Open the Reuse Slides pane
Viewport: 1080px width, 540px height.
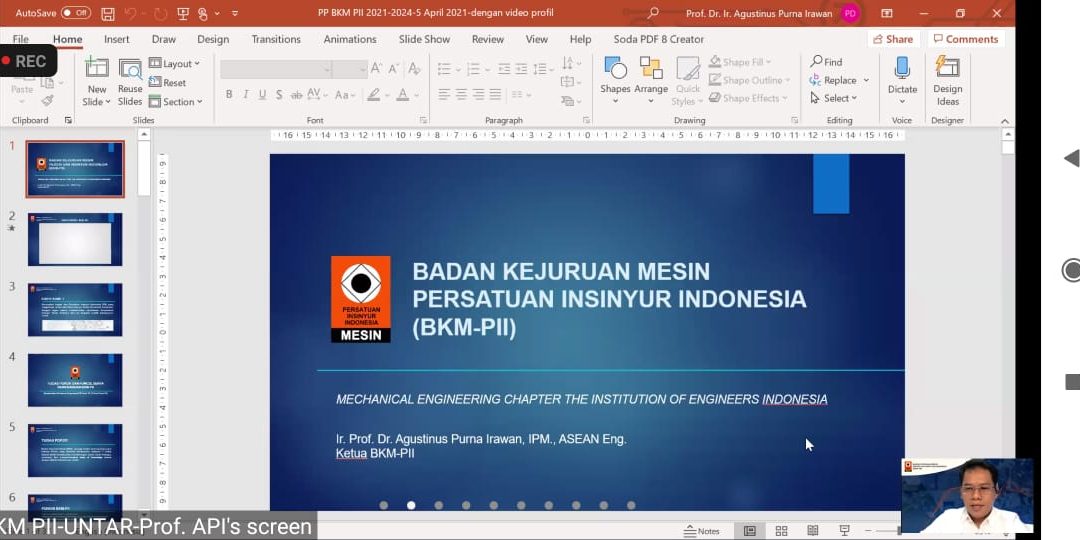[x=129, y=70]
